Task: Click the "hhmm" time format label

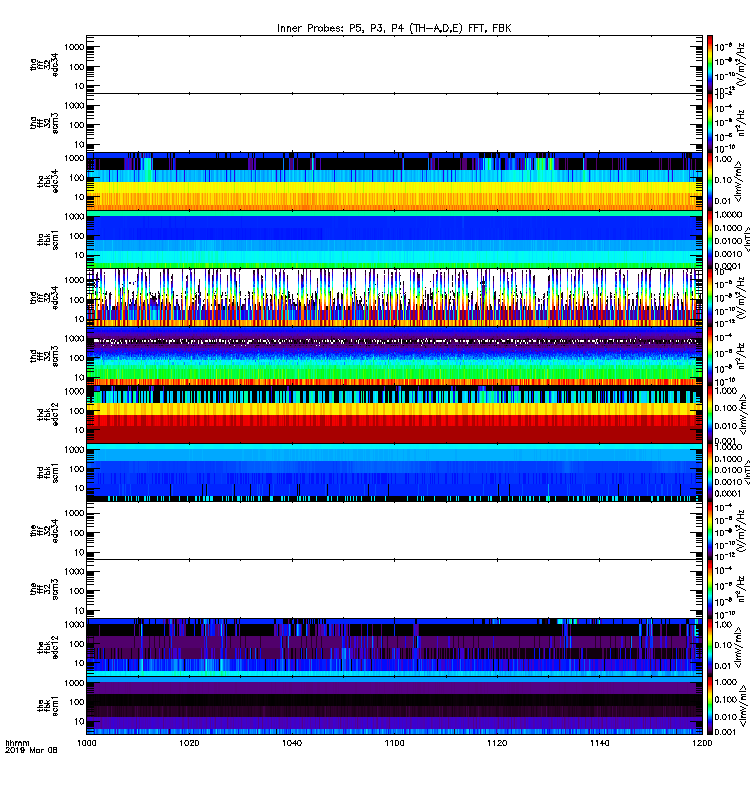Action: [x=17, y=743]
